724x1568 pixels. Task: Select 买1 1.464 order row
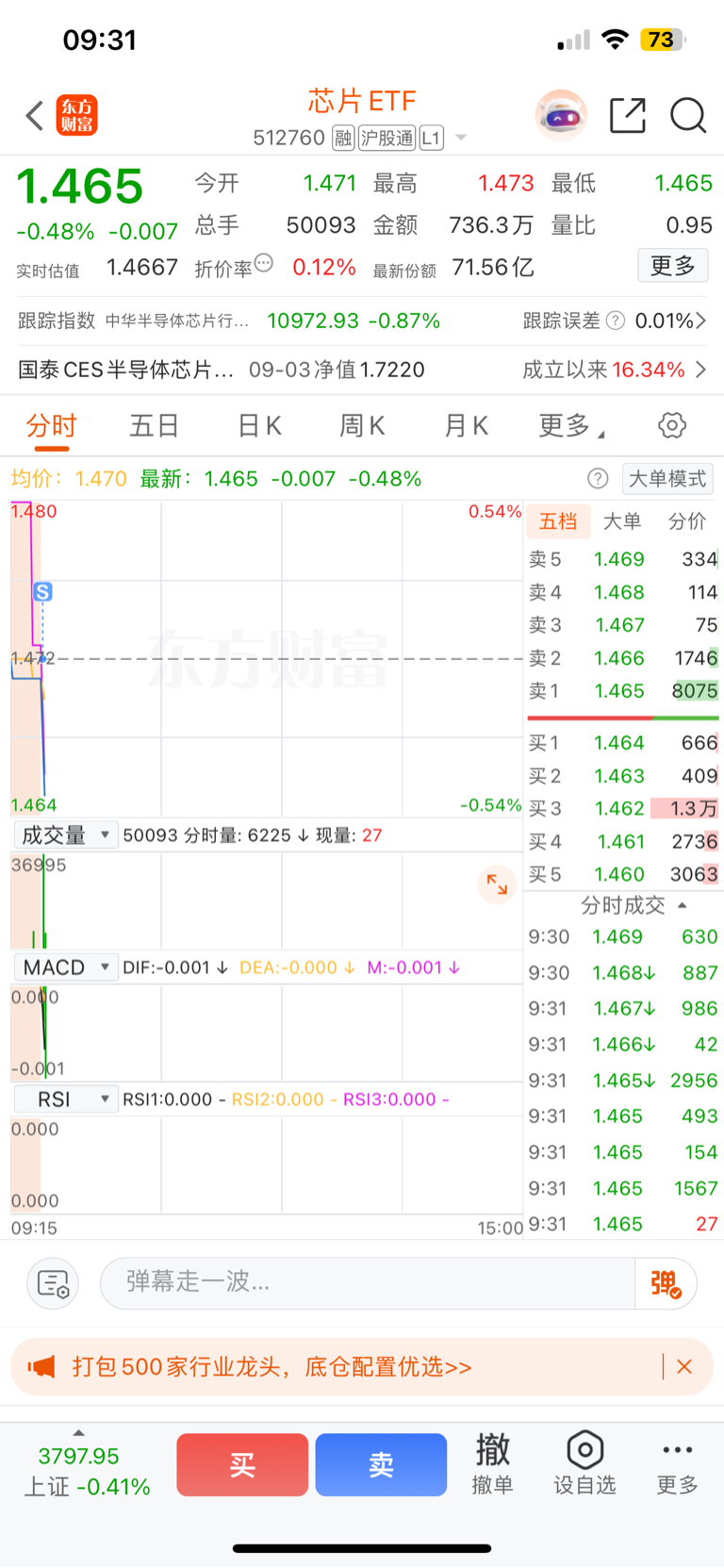tap(623, 743)
